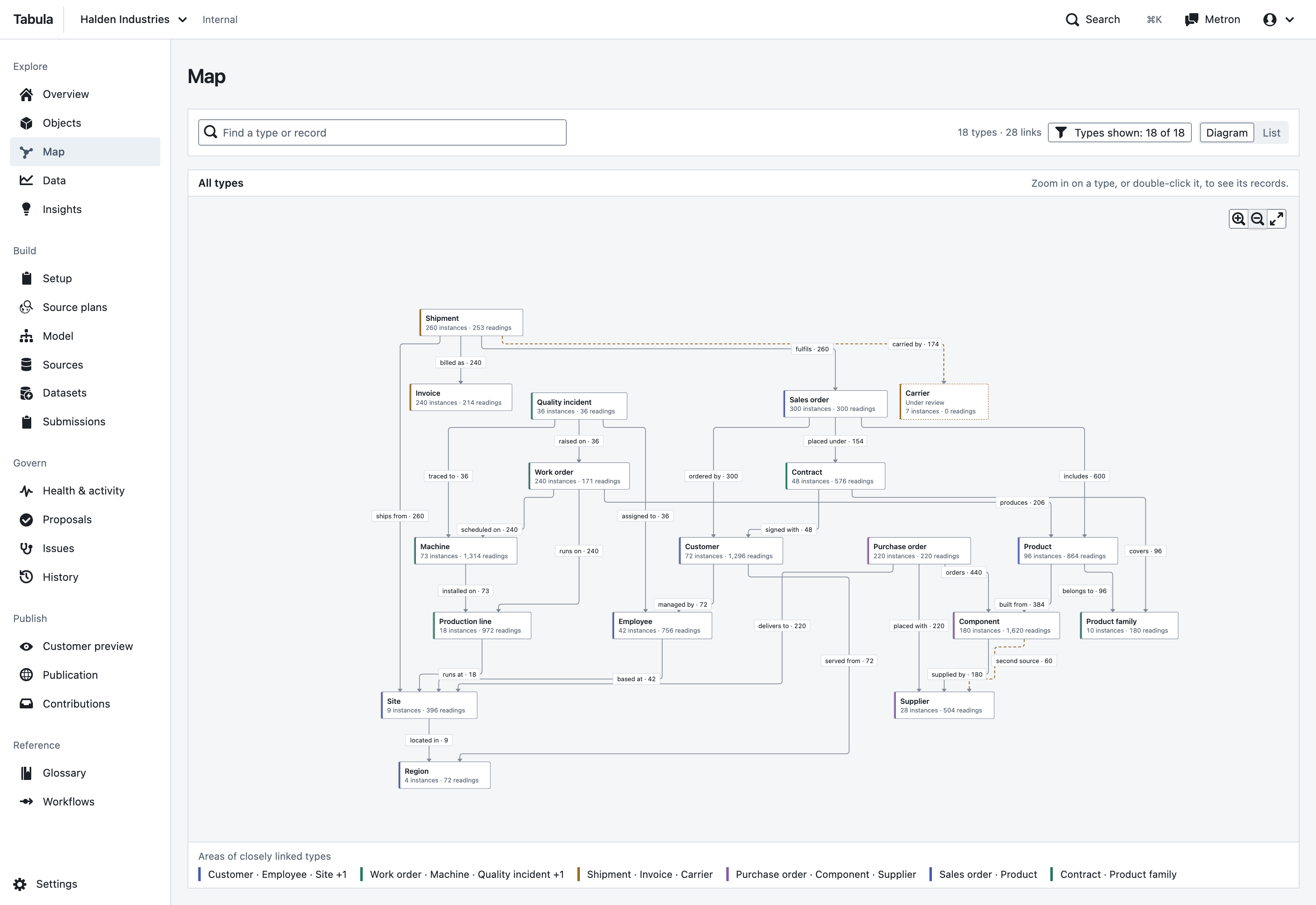Zoom in on the diagram

(x=1238, y=219)
